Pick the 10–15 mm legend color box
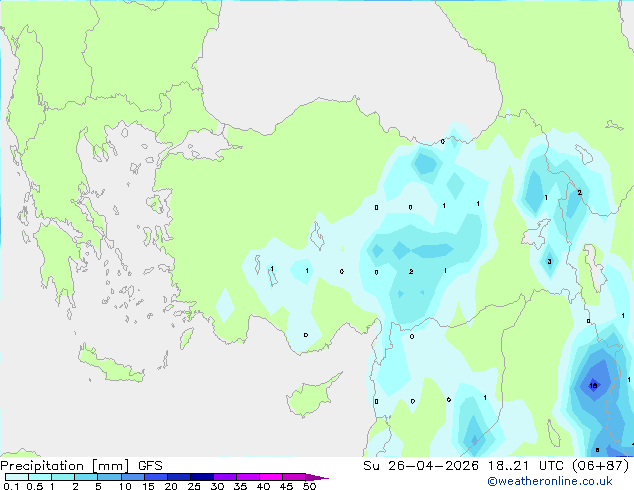634x490 pixels. click(x=132, y=477)
